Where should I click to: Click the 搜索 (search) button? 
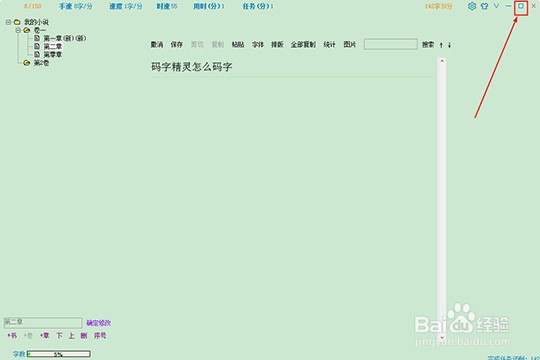tap(428, 44)
